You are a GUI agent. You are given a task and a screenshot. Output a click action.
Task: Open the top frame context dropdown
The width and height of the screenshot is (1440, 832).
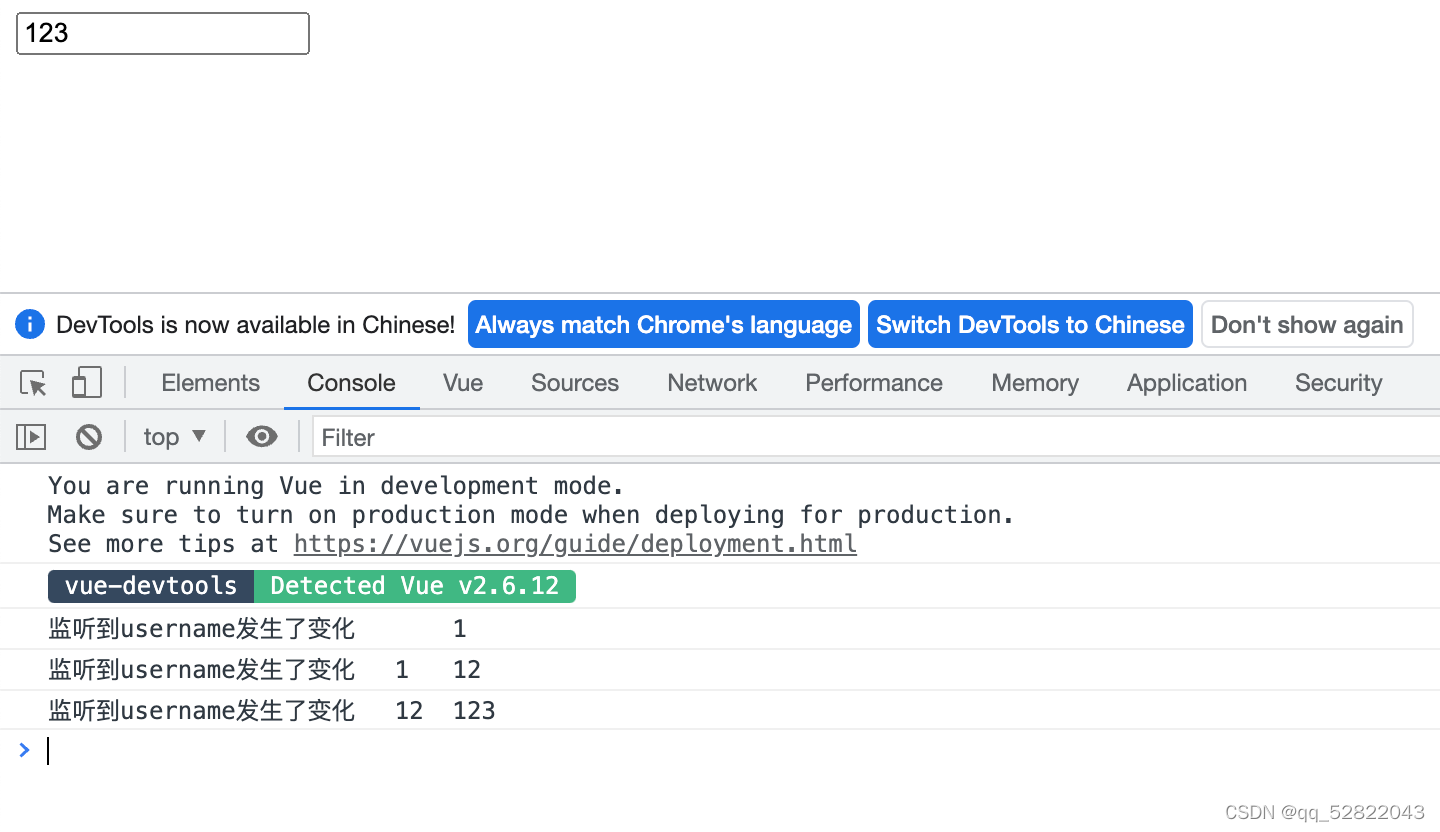tap(174, 436)
